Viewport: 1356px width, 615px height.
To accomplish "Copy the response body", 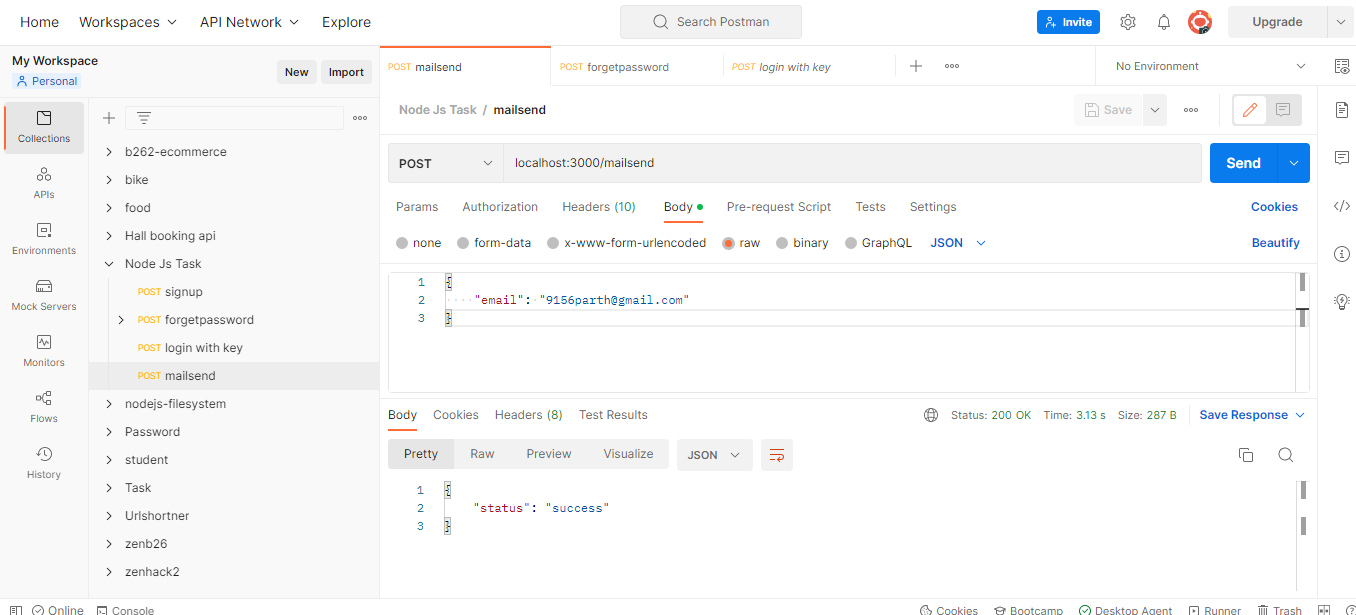I will coord(1245,454).
